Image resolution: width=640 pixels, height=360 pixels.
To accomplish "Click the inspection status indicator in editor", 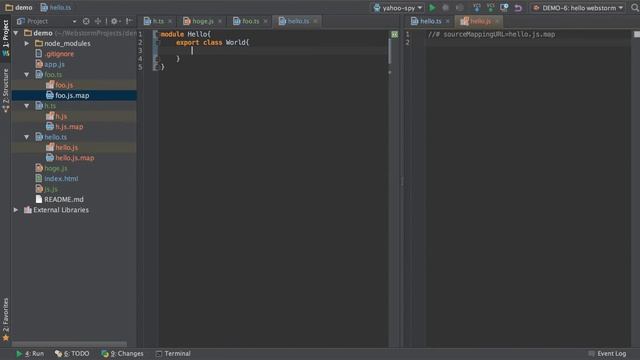I will click(x=394, y=35).
